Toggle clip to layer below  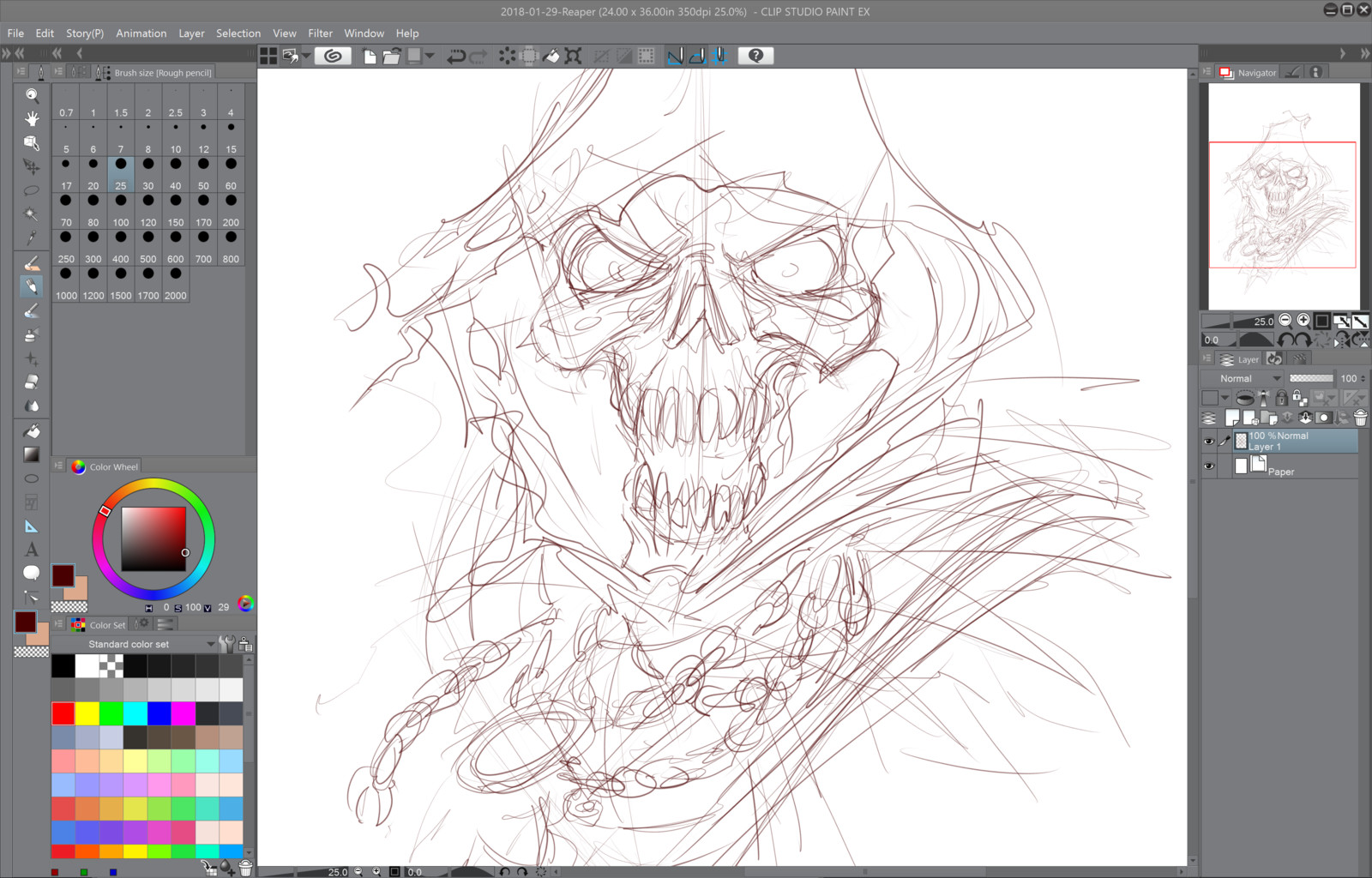coord(1245,398)
